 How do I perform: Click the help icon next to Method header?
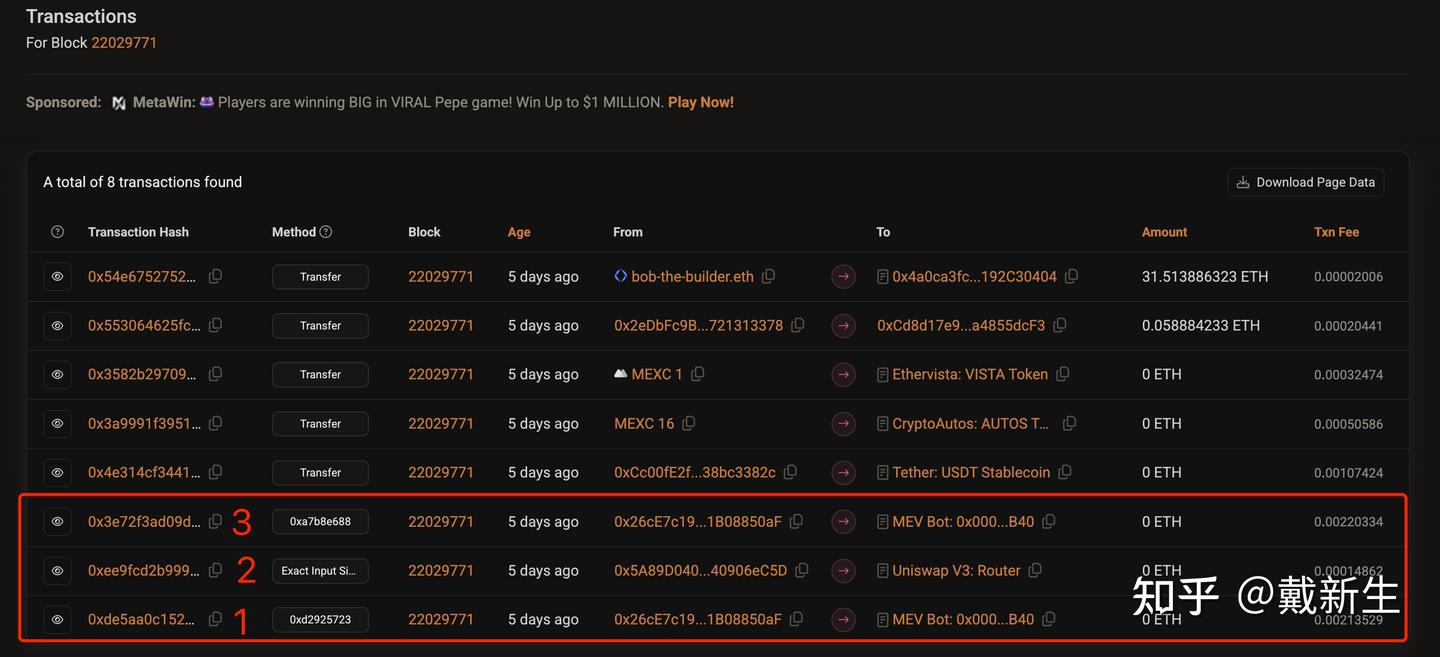326,232
